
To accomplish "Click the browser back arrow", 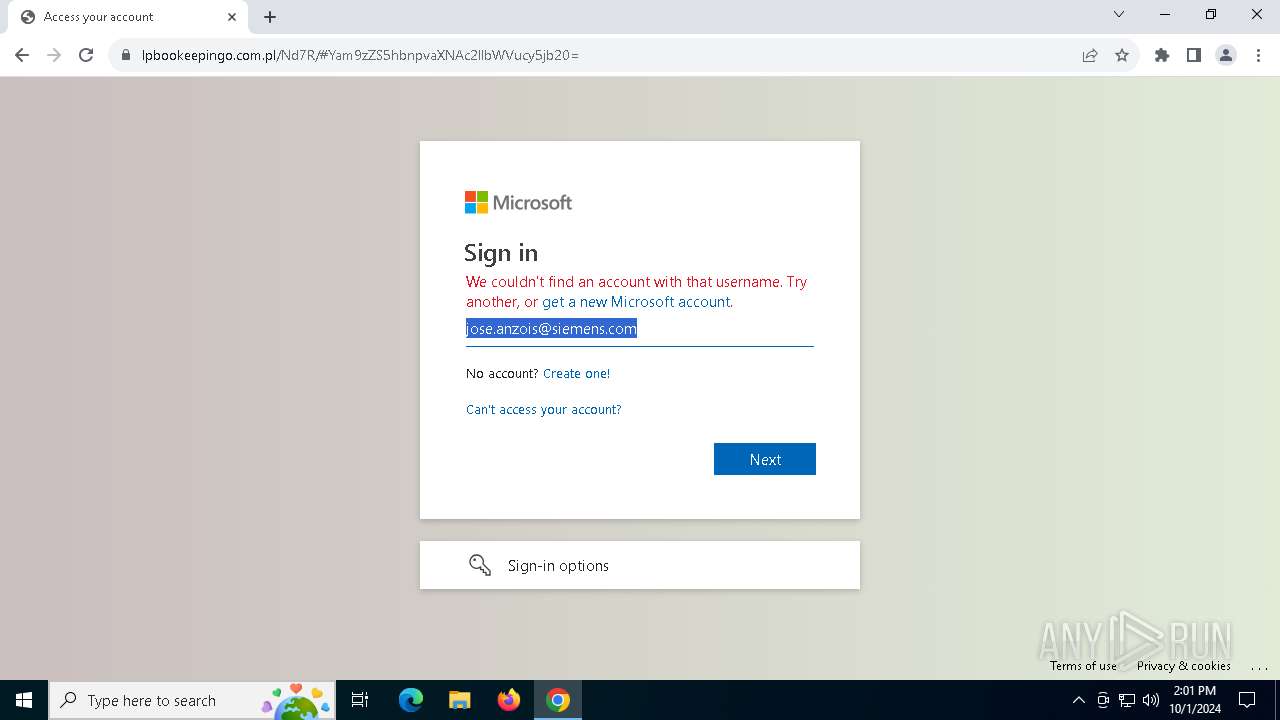I will (22, 55).
